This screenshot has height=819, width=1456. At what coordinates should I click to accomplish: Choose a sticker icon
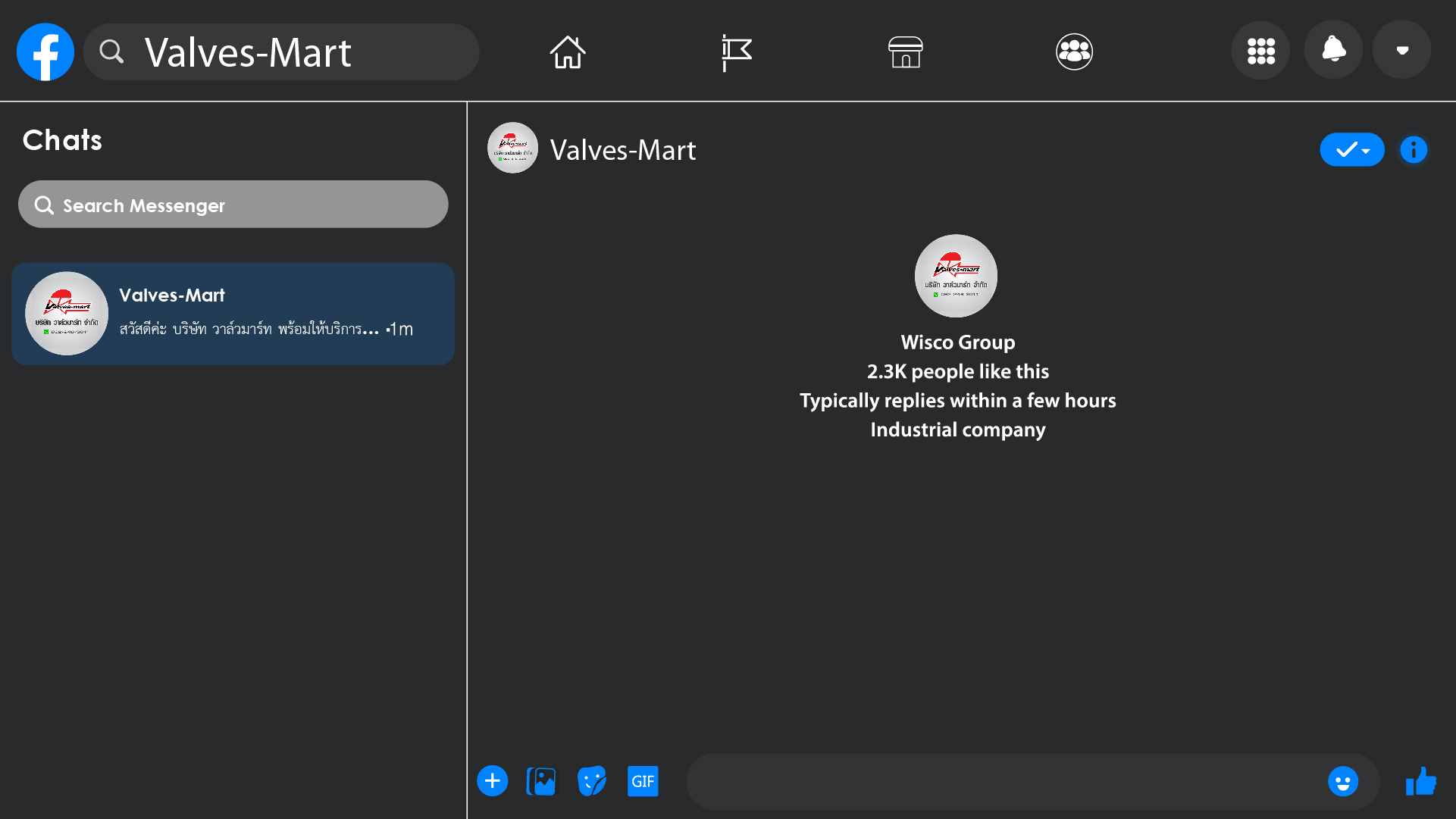pyautogui.click(x=592, y=781)
